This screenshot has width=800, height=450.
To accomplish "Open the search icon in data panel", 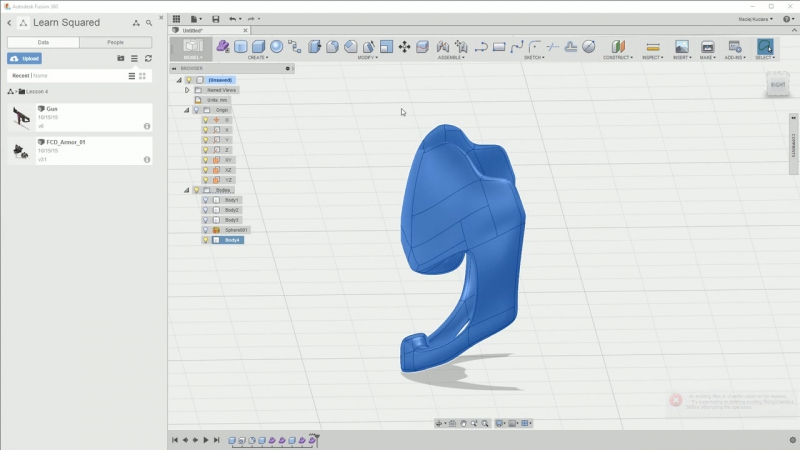I will (149, 22).
